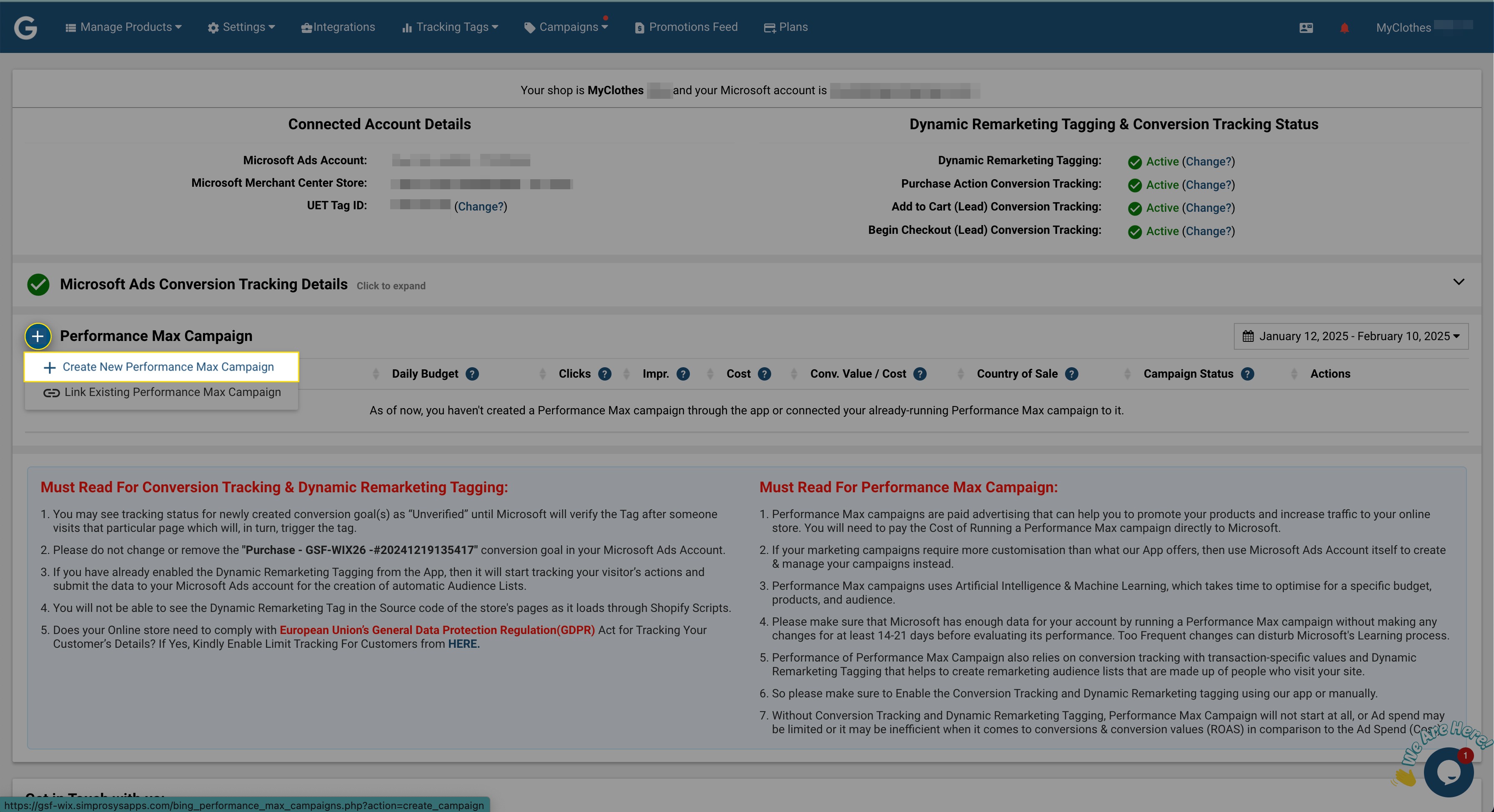The width and height of the screenshot is (1494, 812).
Task: Click sort arrows before Actions column
Action: click(x=1294, y=374)
